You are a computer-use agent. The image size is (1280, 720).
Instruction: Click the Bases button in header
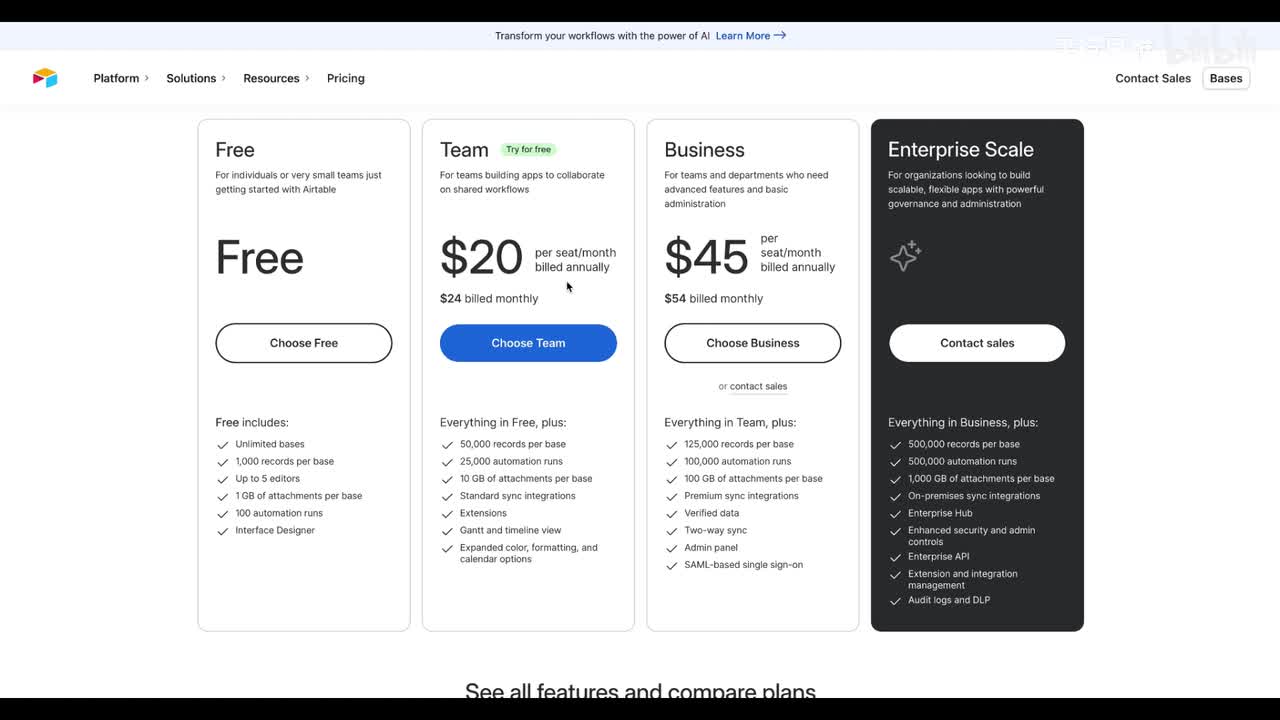1225,78
